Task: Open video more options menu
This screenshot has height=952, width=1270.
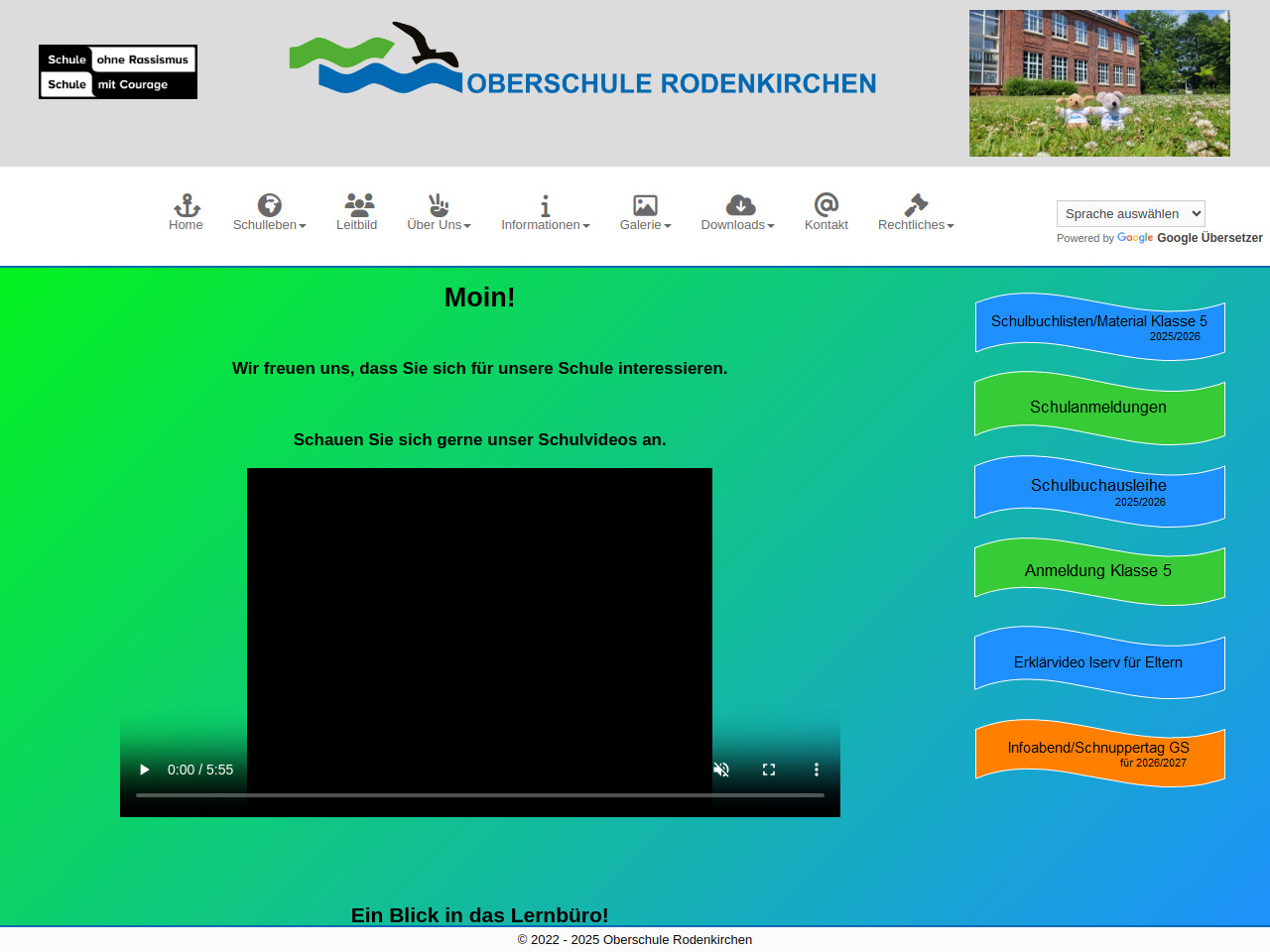Action: click(x=817, y=770)
